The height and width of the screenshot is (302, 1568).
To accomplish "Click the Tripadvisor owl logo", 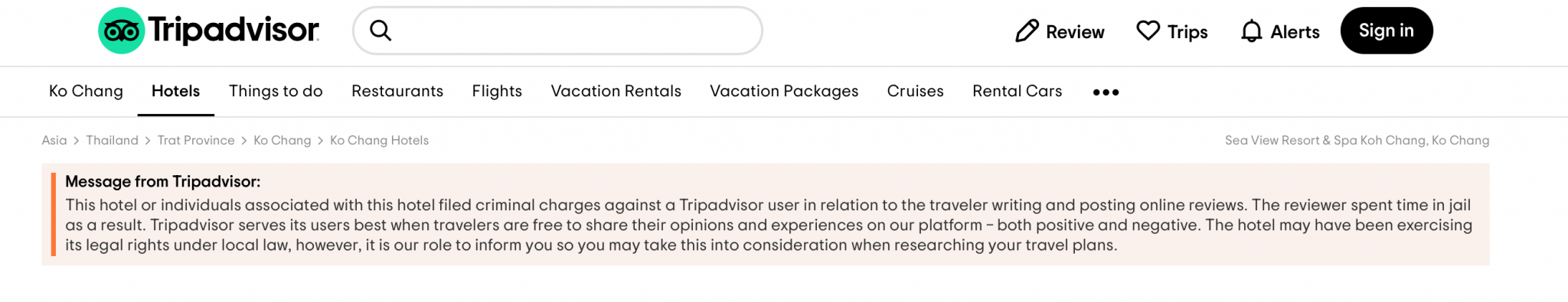I will click(121, 31).
